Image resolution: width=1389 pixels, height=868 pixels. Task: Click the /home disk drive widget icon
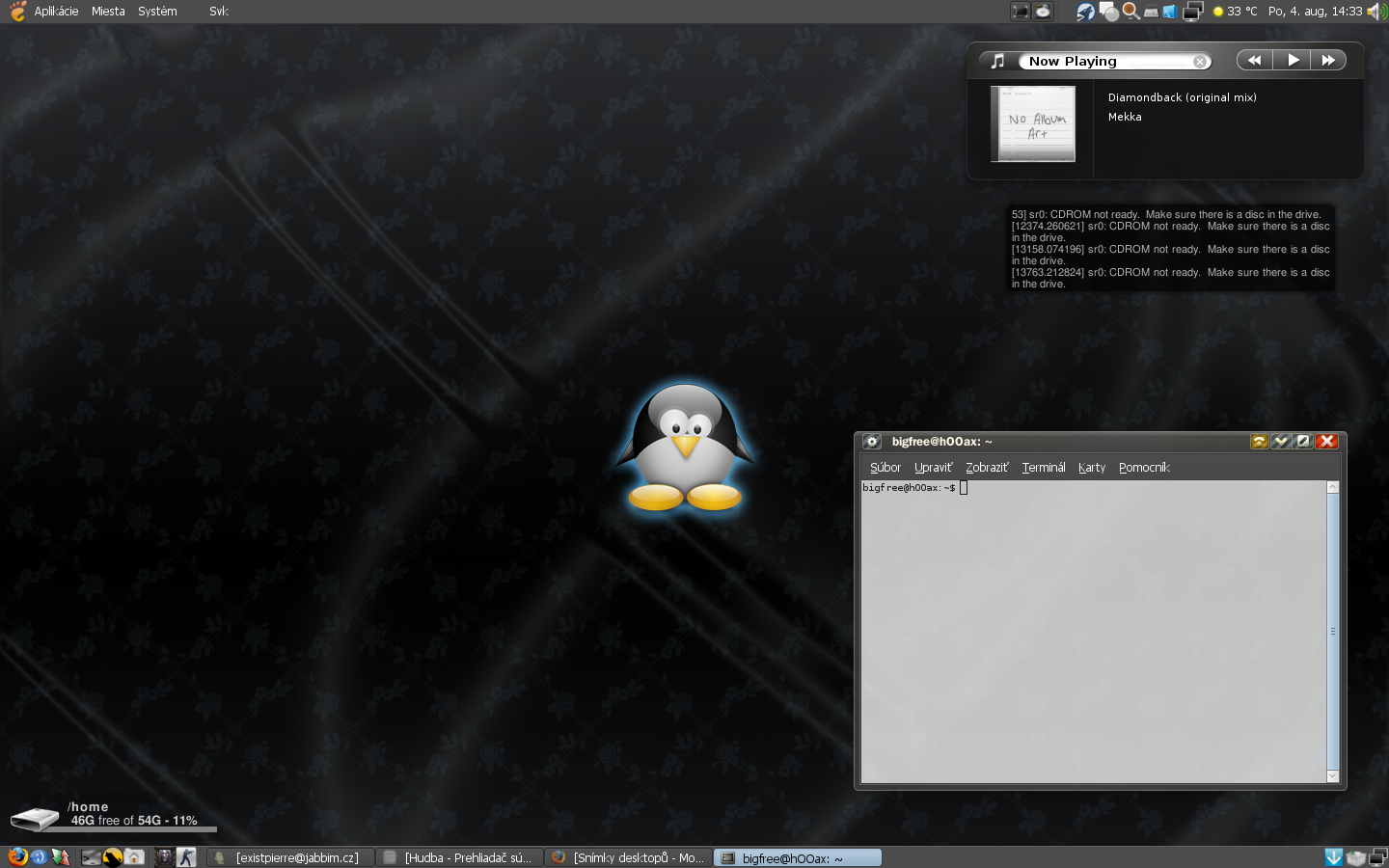pyautogui.click(x=35, y=819)
